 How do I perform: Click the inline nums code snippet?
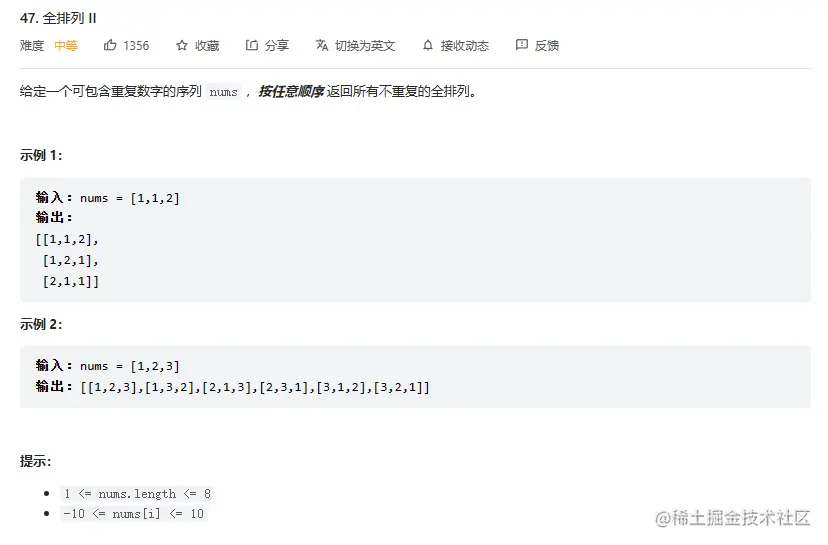[223, 92]
